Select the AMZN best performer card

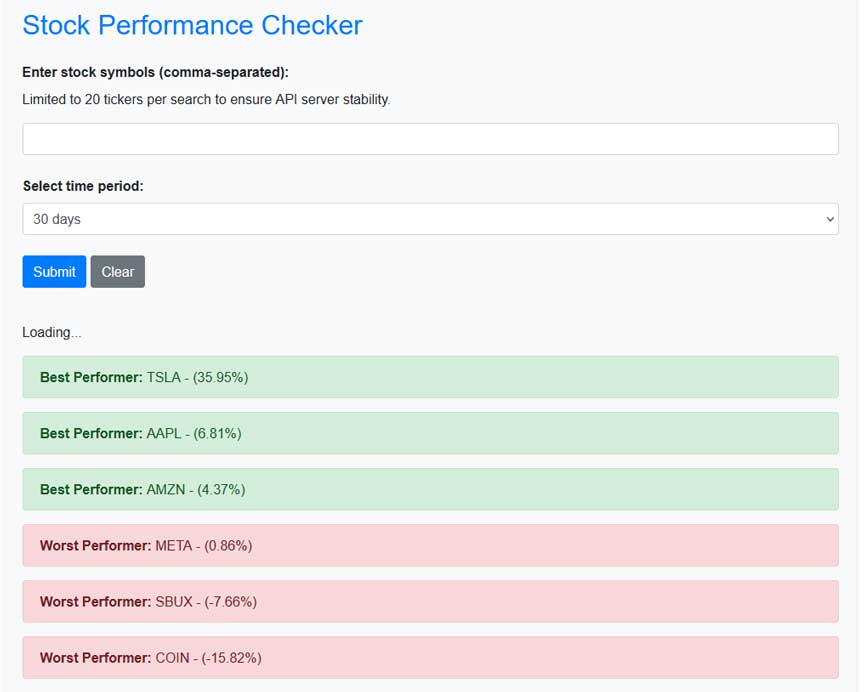coord(430,490)
